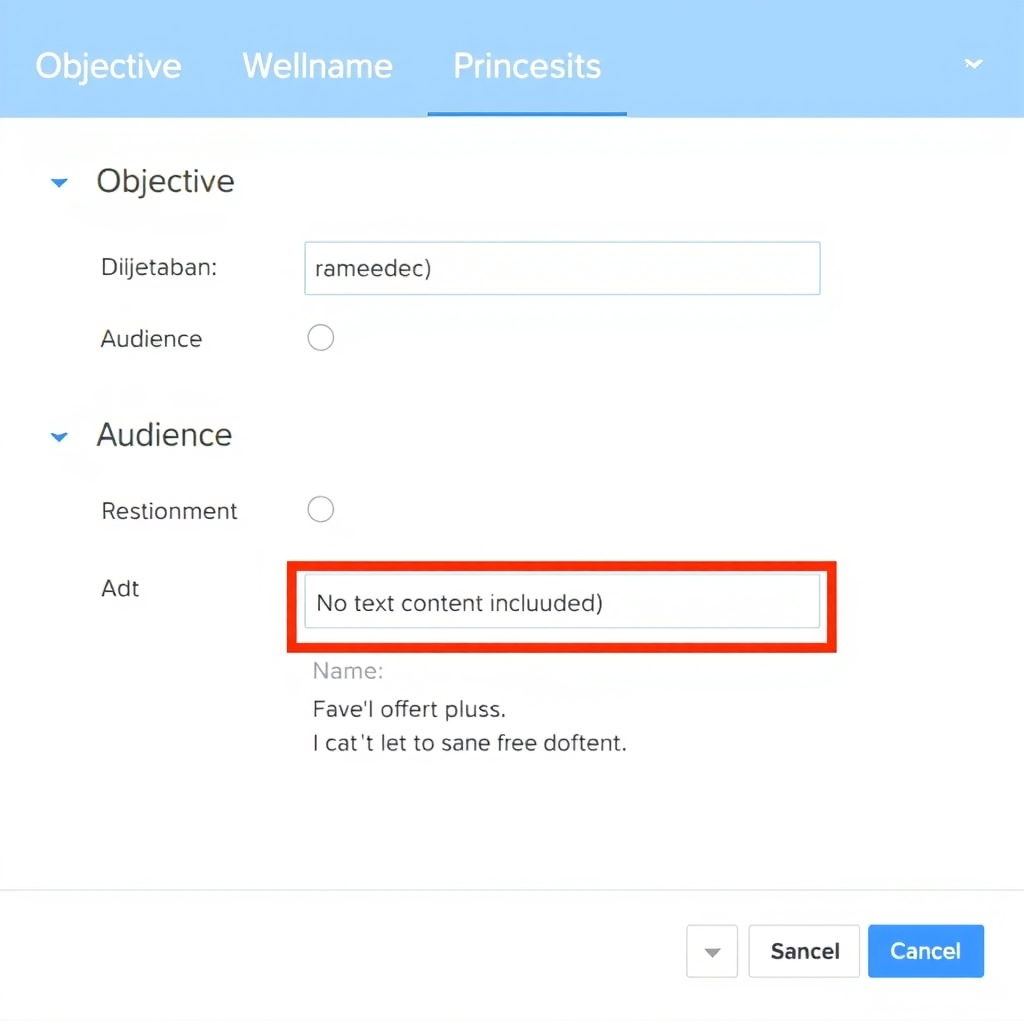Open the dropdown next to the Sancel button

(x=711, y=951)
